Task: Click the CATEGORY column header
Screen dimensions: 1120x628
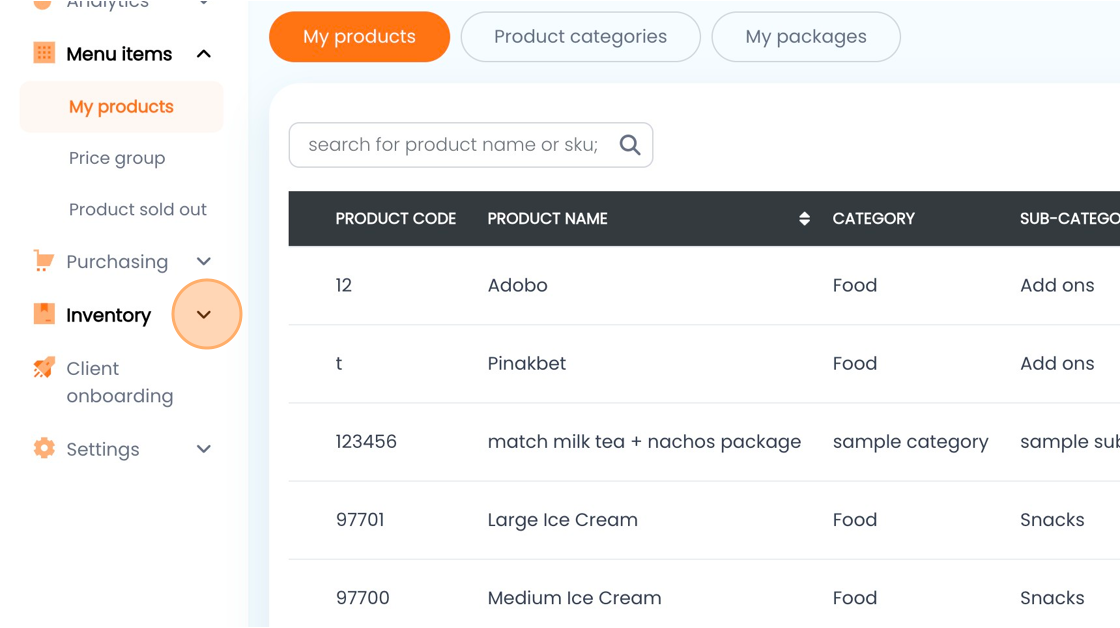Action: [x=874, y=219]
